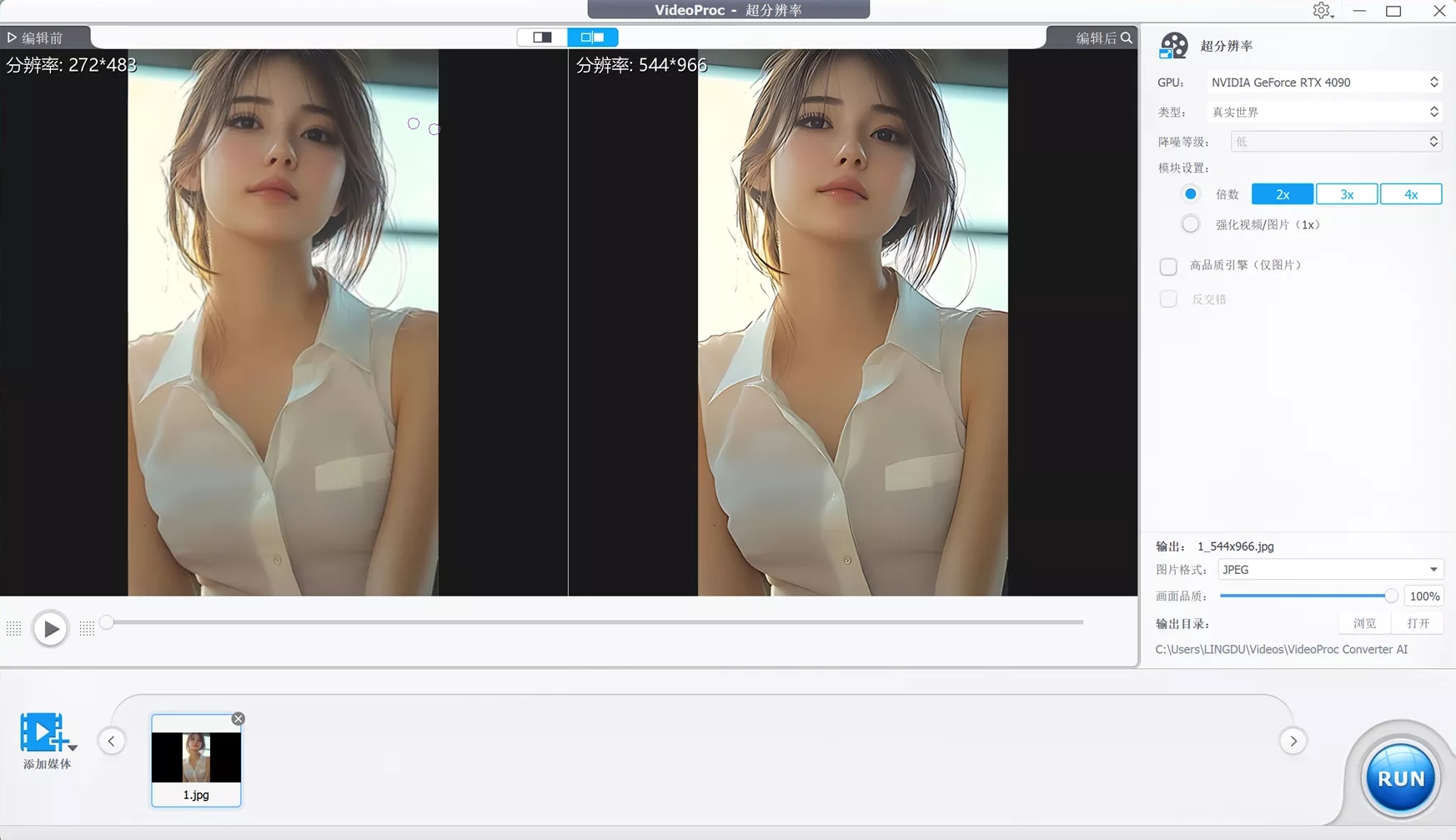Click the 超分辨率 film reel icon
This screenshot has width=1456, height=840.
point(1173,46)
